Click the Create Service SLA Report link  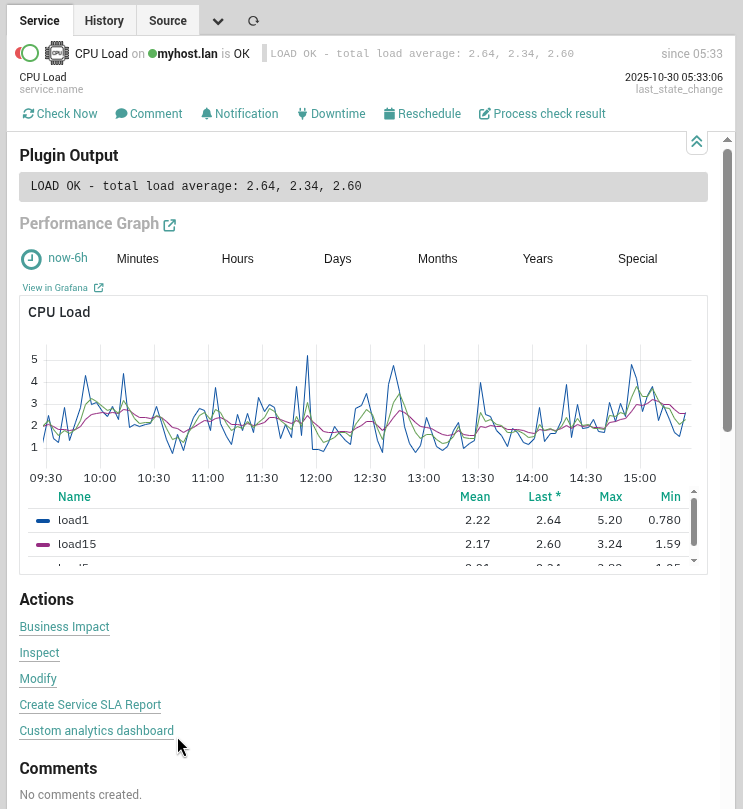tap(90, 704)
